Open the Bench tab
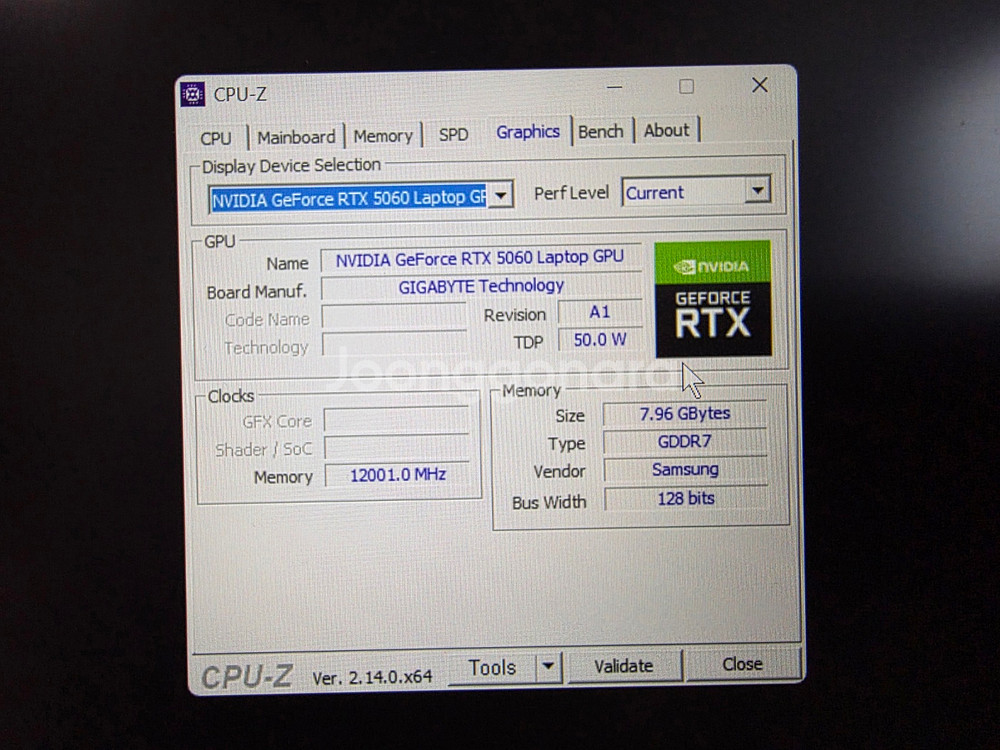This screenshot has width=1000, height=750. pos(600,131)
